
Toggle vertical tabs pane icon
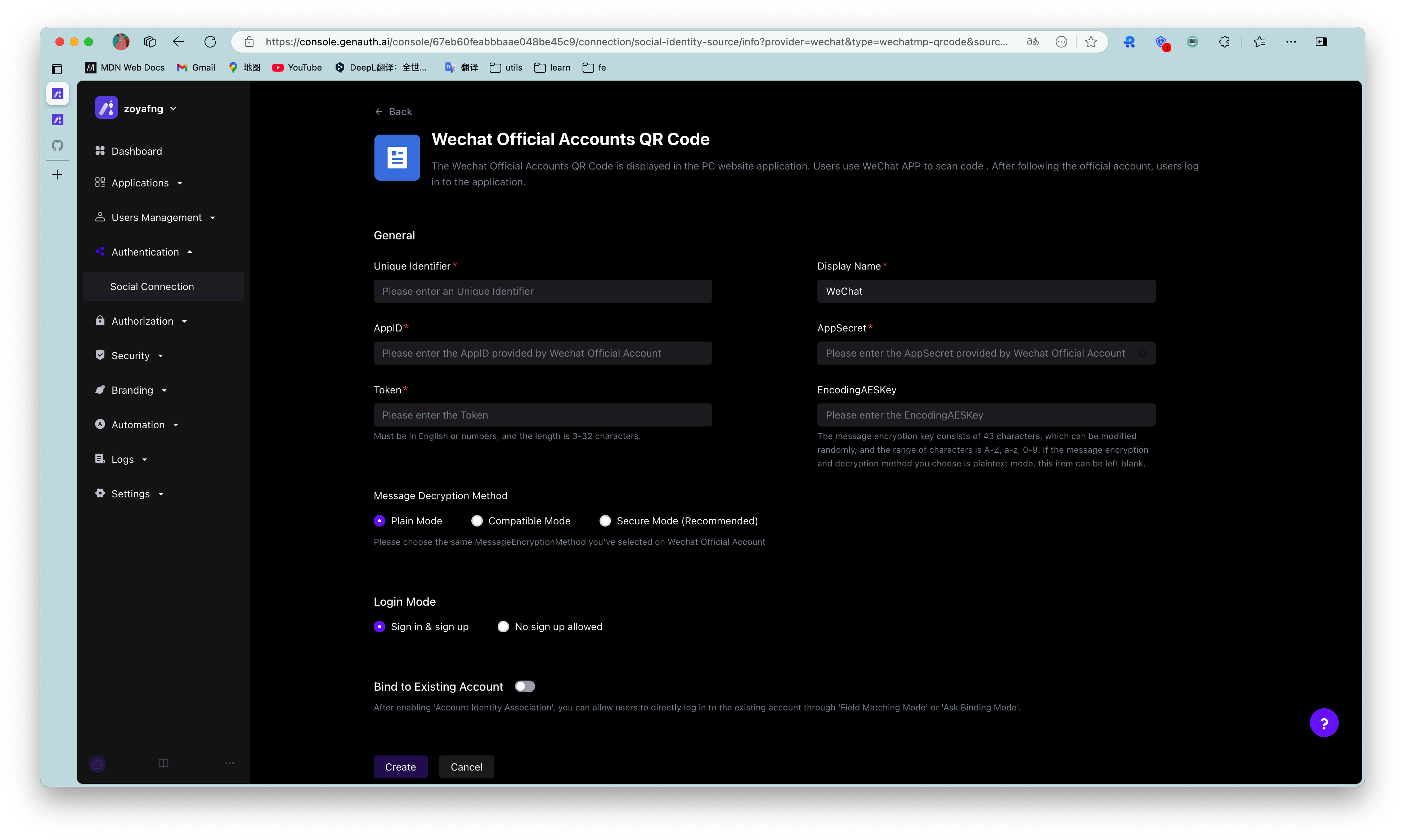click(57, 69)
